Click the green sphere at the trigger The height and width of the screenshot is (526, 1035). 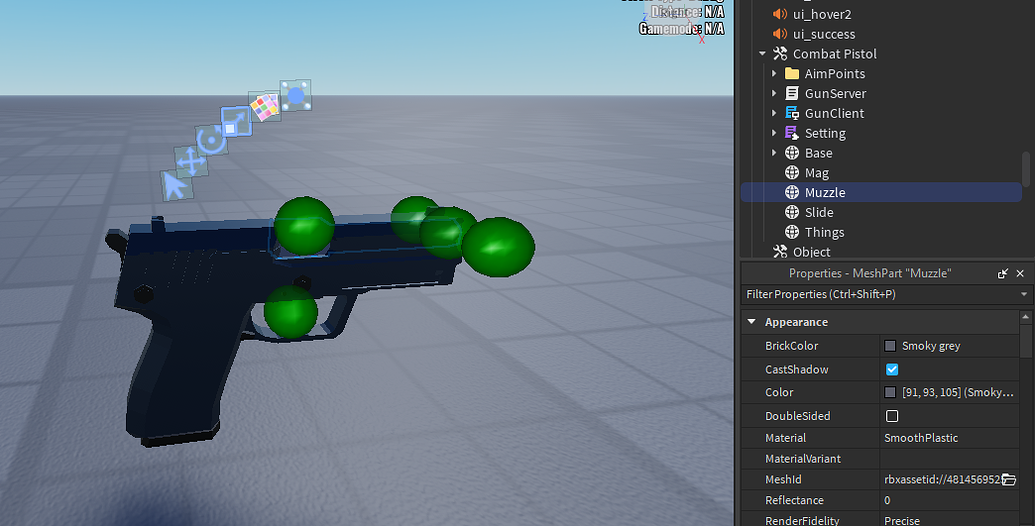pos(290,312)
